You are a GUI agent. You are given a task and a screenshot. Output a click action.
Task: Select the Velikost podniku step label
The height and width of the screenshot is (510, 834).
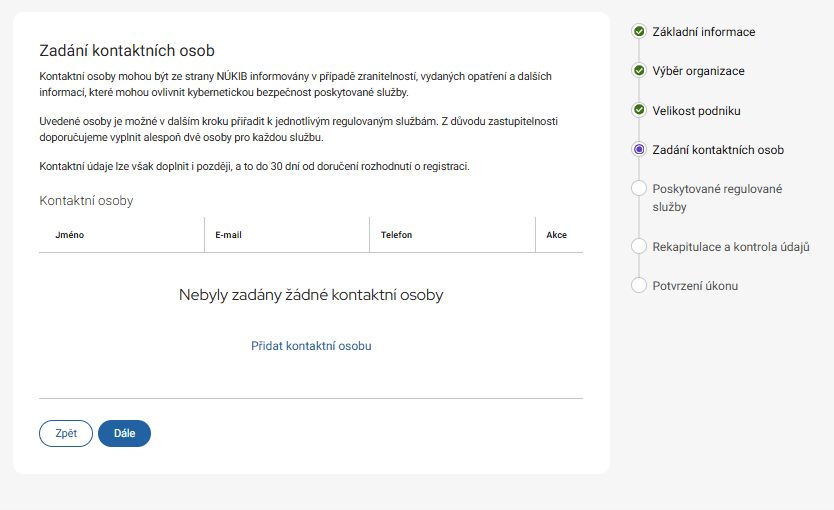[x=696, y=110]
